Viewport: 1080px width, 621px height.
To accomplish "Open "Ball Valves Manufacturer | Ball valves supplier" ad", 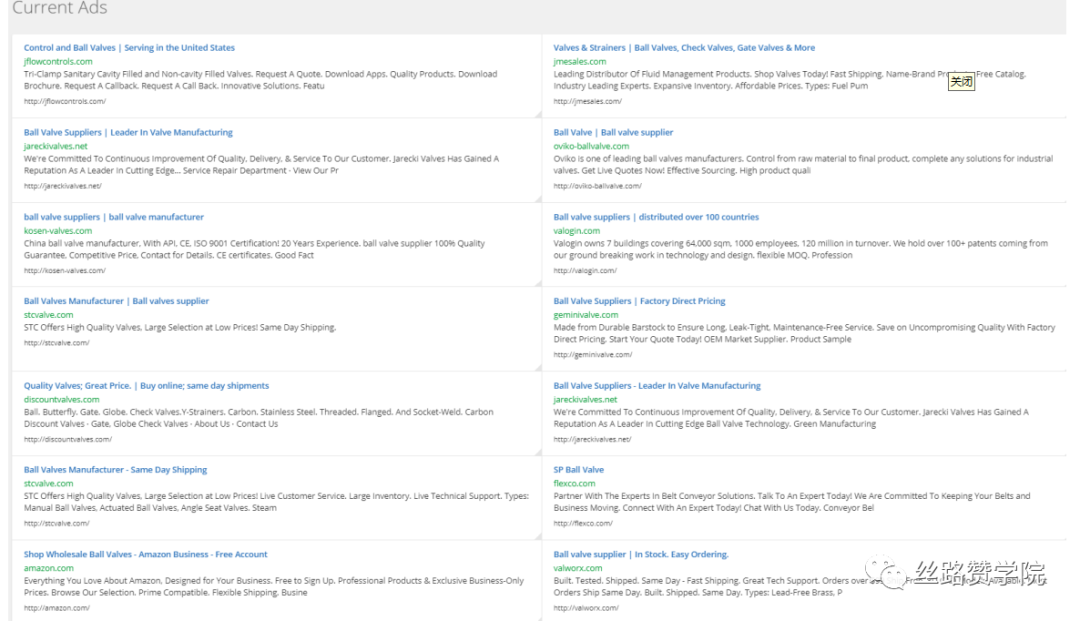I will tap(116, 301).
